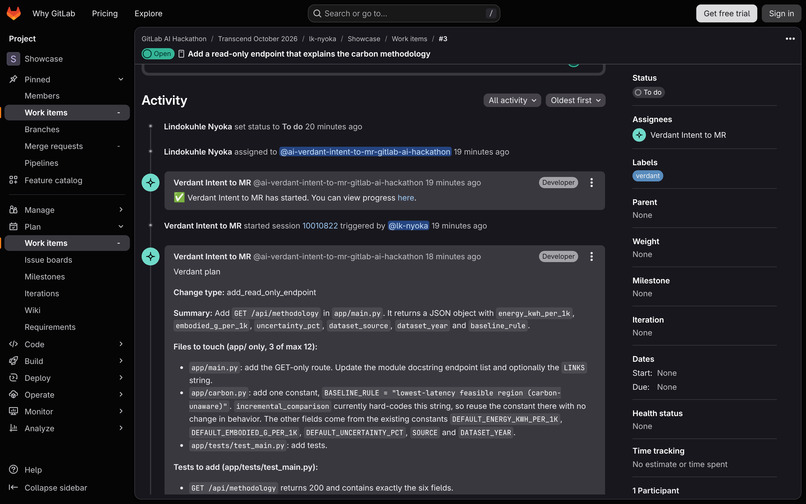Expand the Operate section chevron
Image resolution: width=806 pixels, height=504 pixels.
tap(121, 394)
